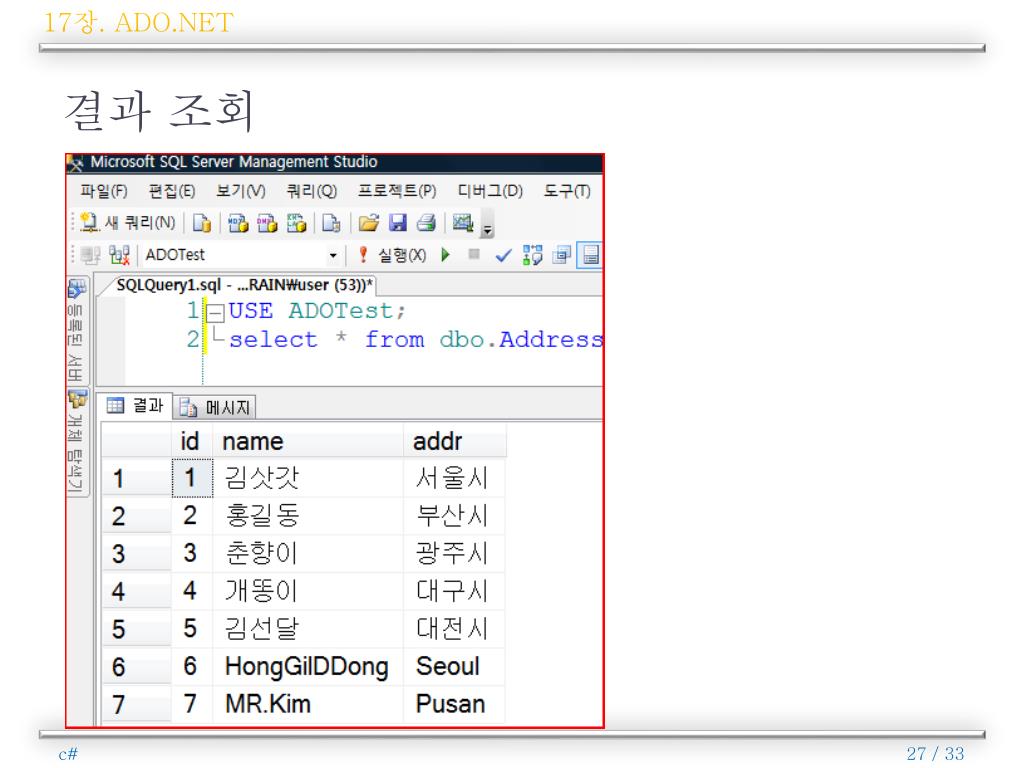The height and width of the screenshot is (768, 1024).
Task: Click the selected id cell in row 1
Action: pos(192,479)
